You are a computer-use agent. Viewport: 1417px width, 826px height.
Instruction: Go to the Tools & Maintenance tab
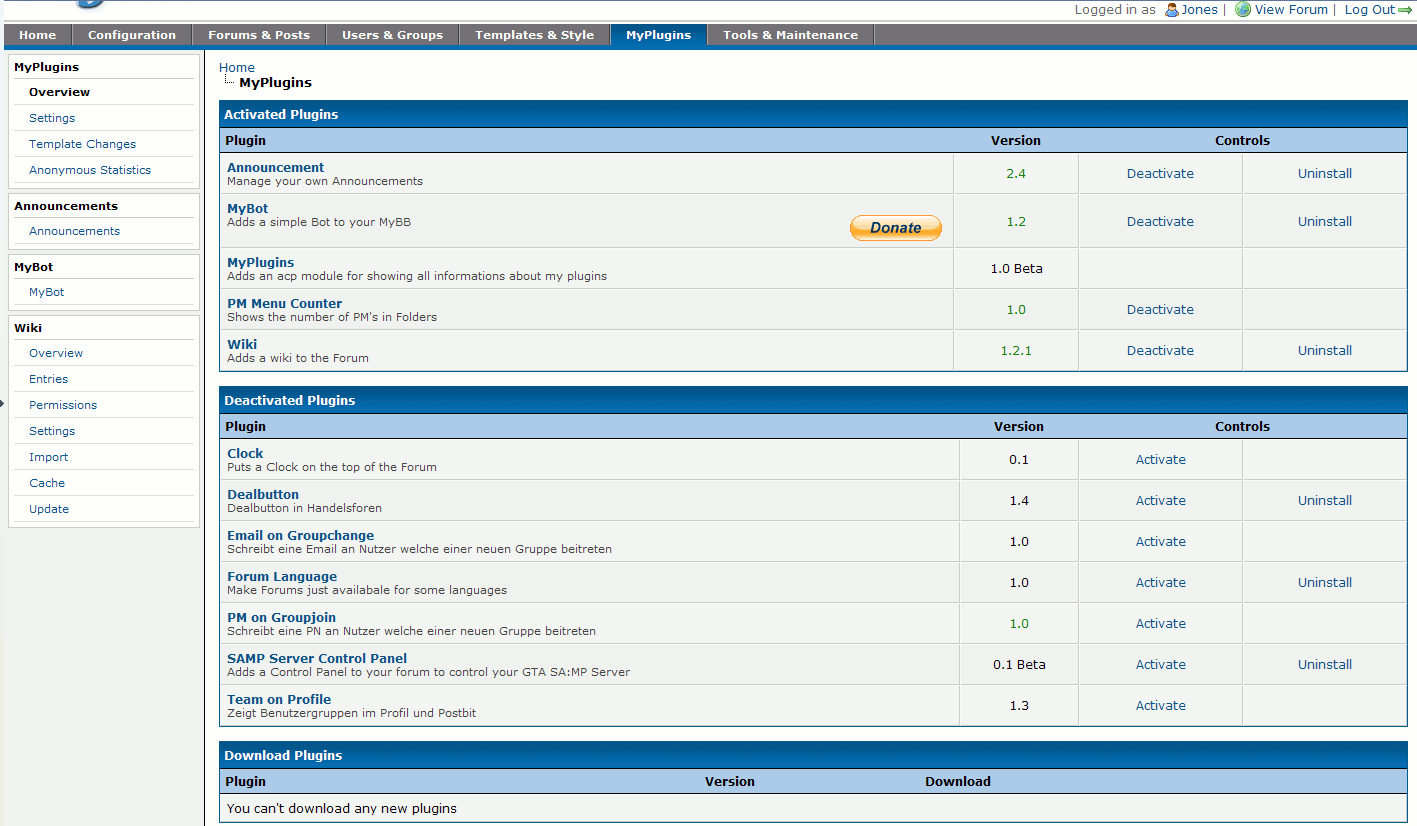pos(790,35)
